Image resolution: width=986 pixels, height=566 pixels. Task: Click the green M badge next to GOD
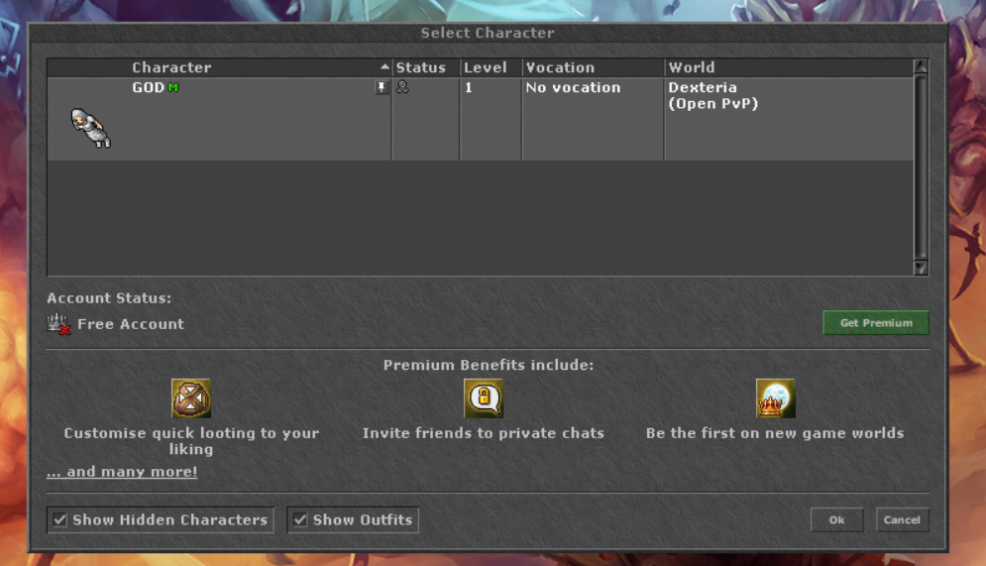(173, 87)
